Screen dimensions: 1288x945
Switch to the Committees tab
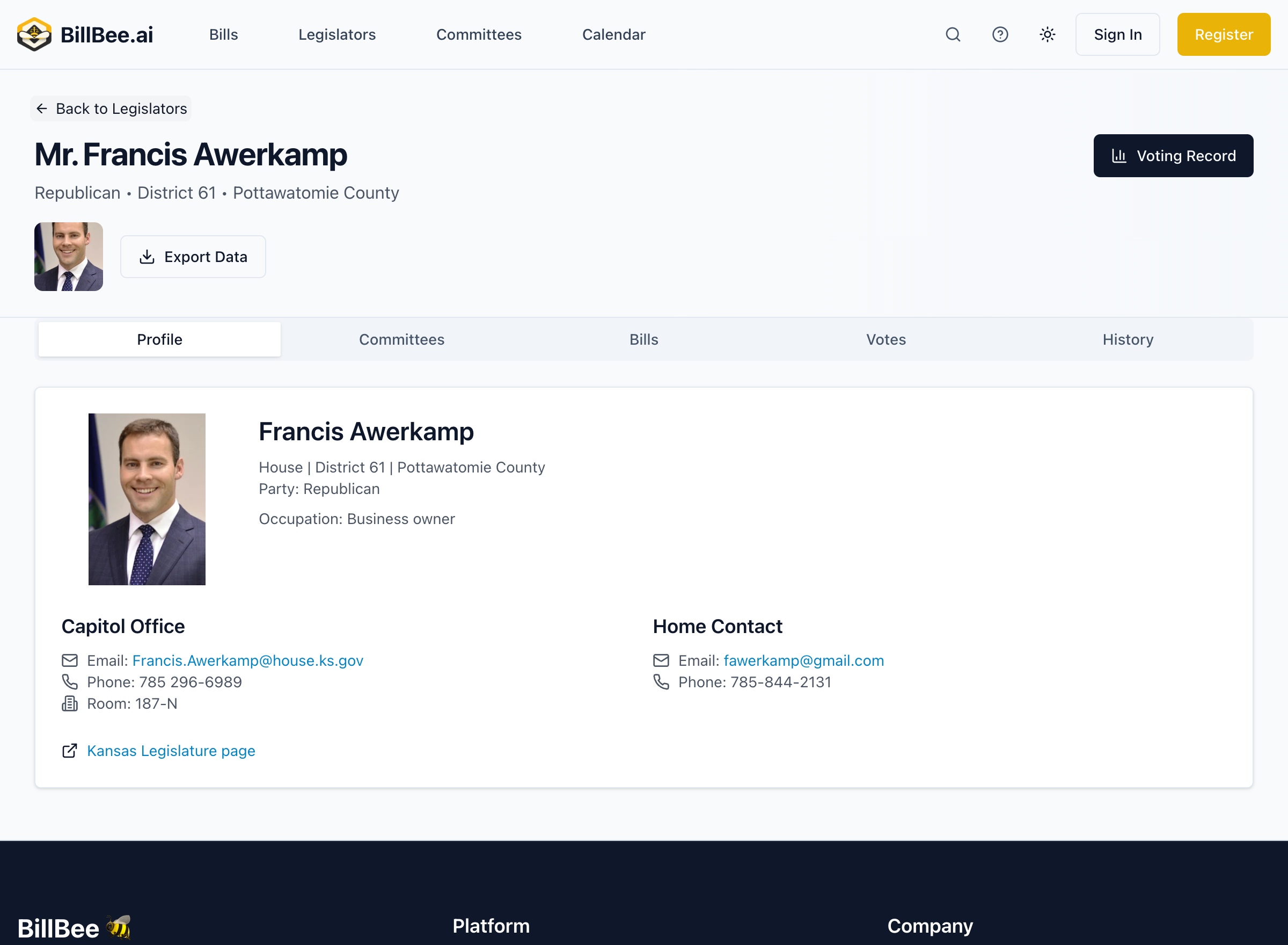[402, 339]
